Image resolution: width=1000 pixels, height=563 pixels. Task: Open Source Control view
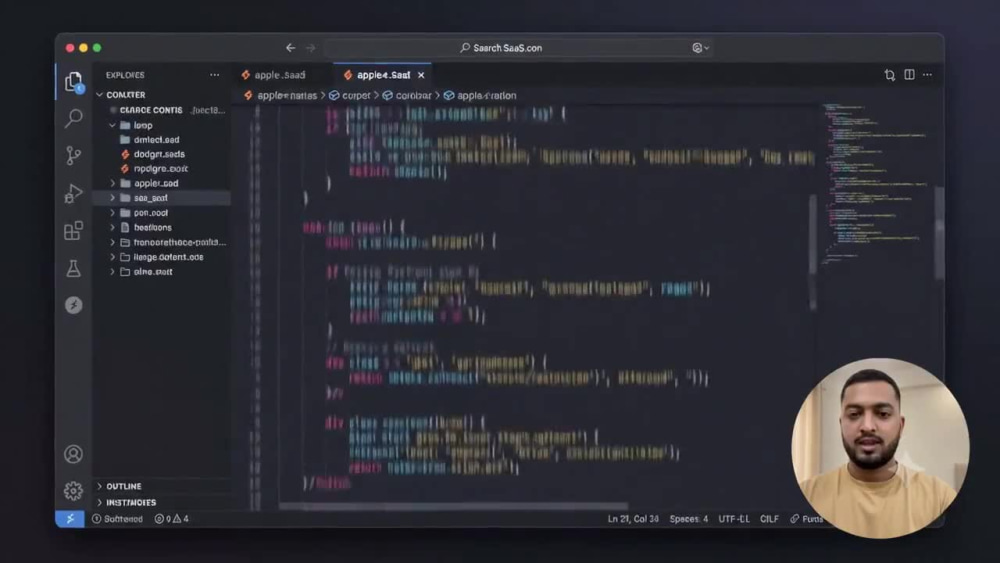(73, 156)
